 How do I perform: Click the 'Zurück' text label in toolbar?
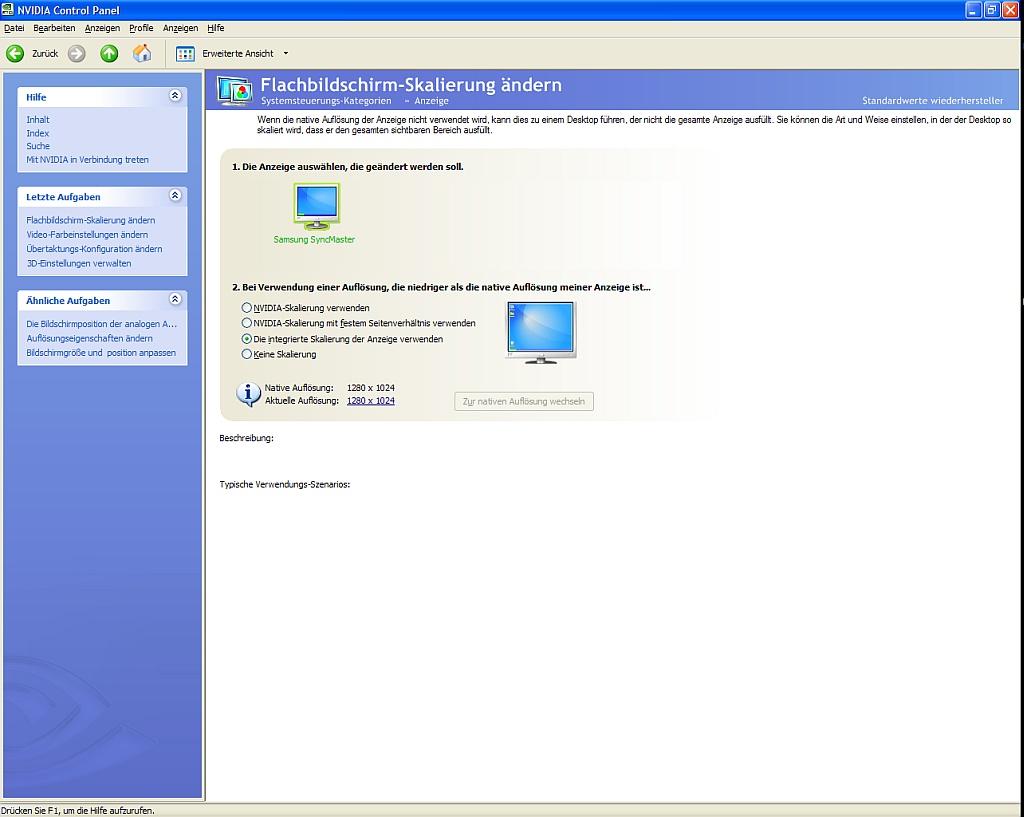[45, 54]
